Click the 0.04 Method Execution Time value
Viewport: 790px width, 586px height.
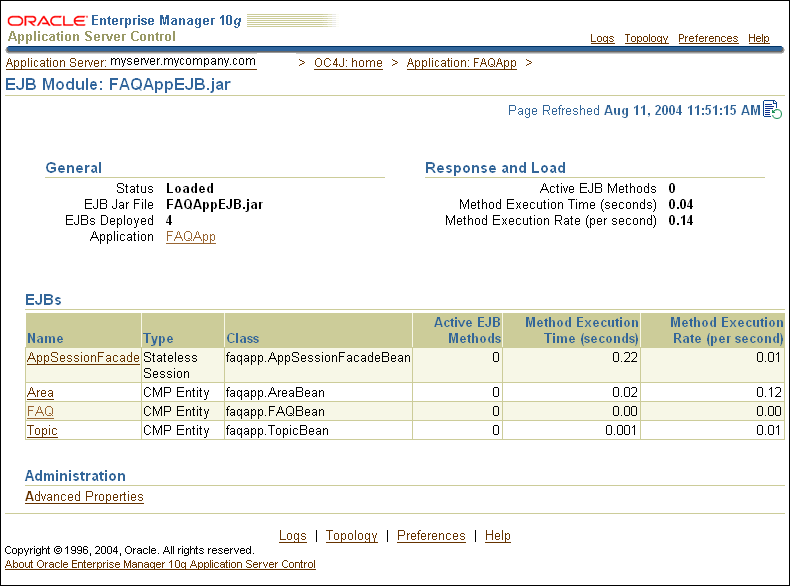(681, 205)
